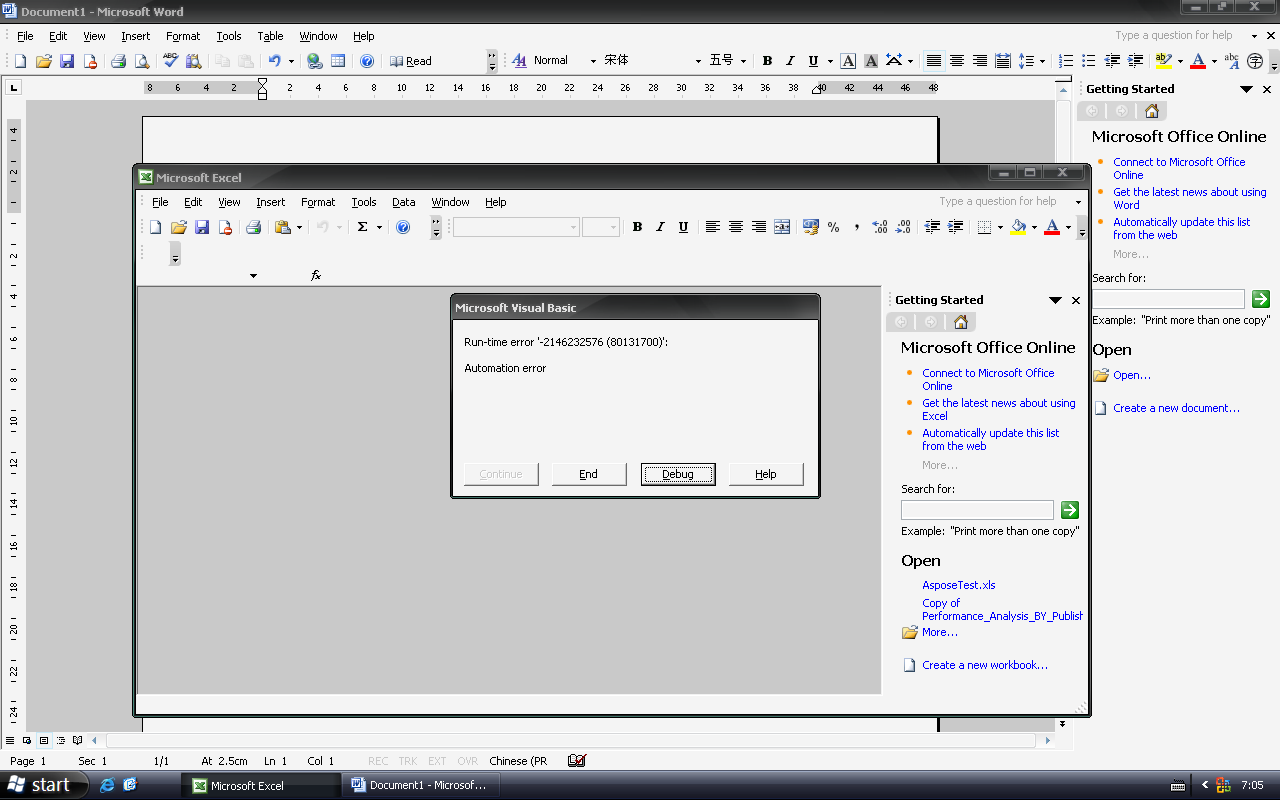Click Percent Style icon in Excel toolbar
Viewport: 1280px width, 800px height.
point(833,227)
